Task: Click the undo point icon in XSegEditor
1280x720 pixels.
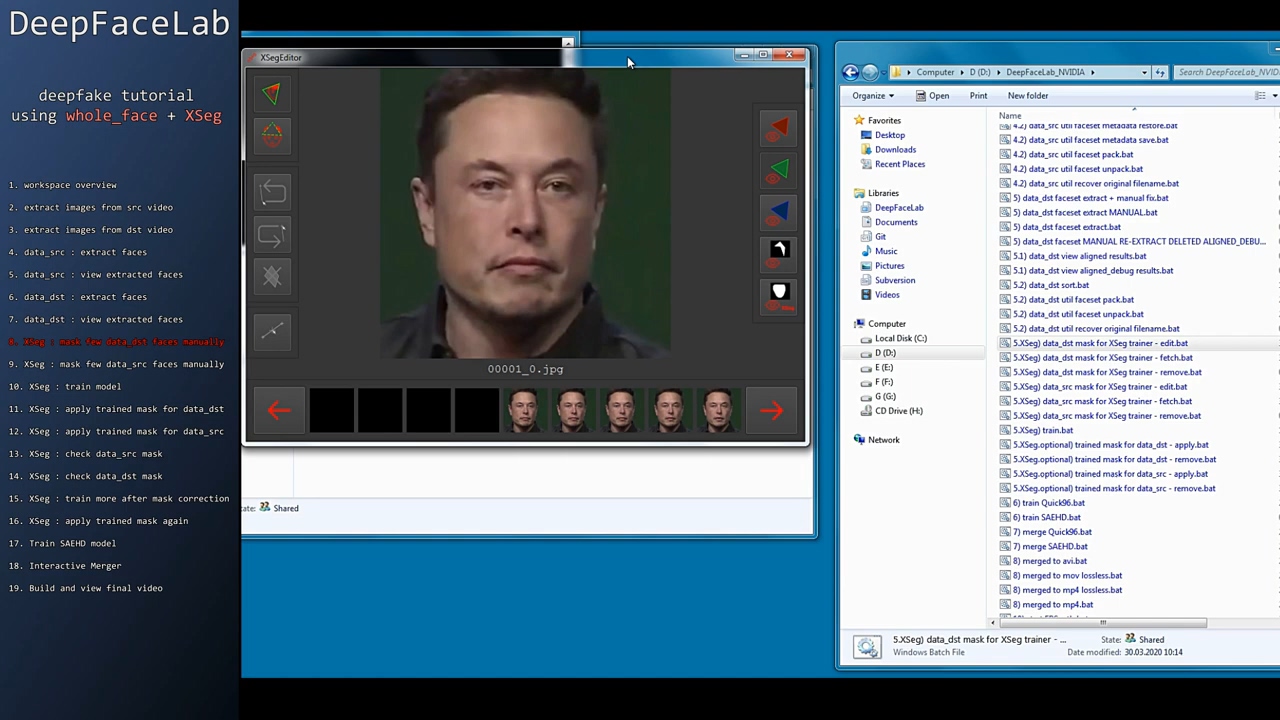Action: (x=272, y=191)
